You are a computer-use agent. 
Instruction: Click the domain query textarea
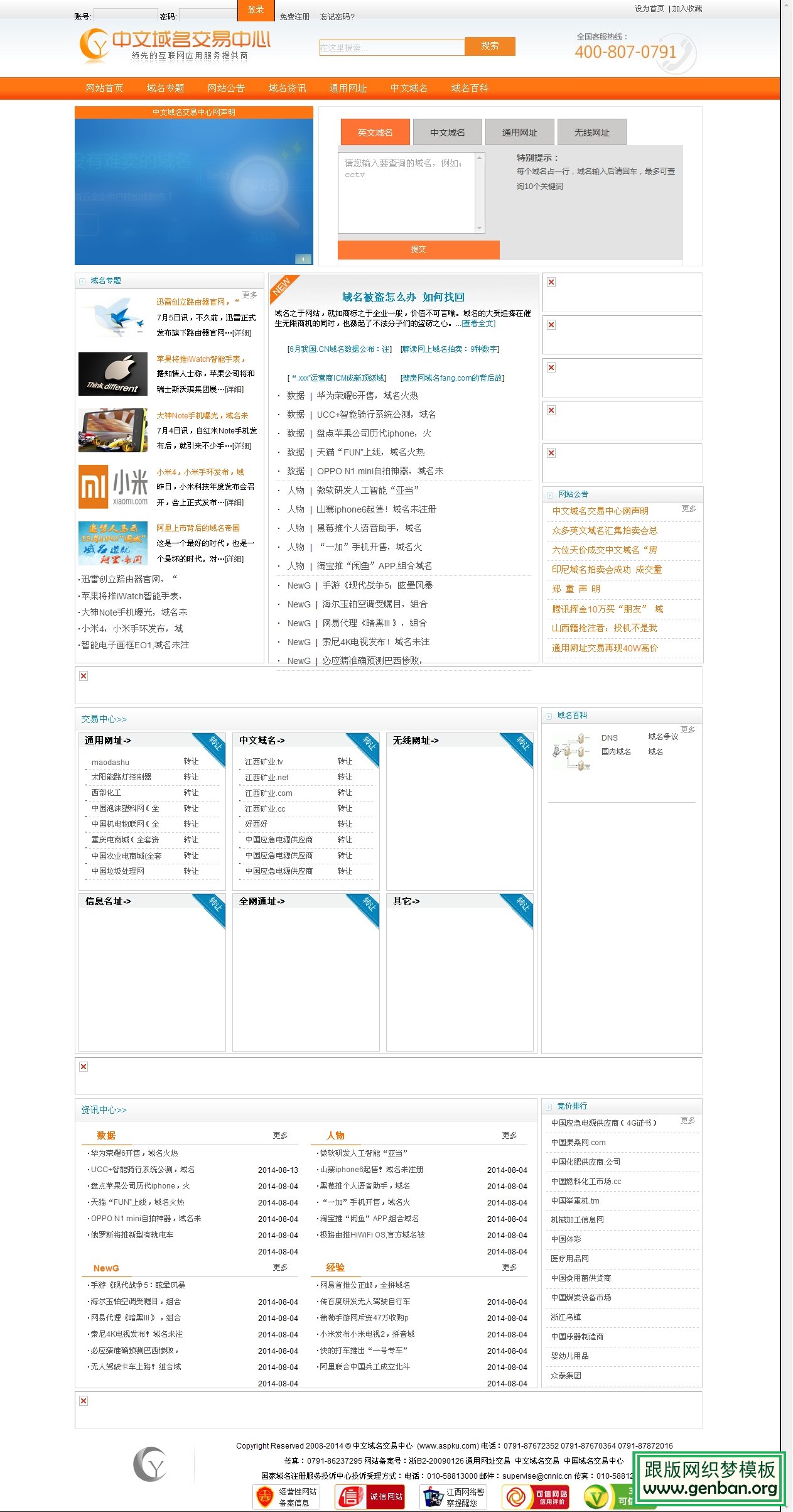point(406,193)
